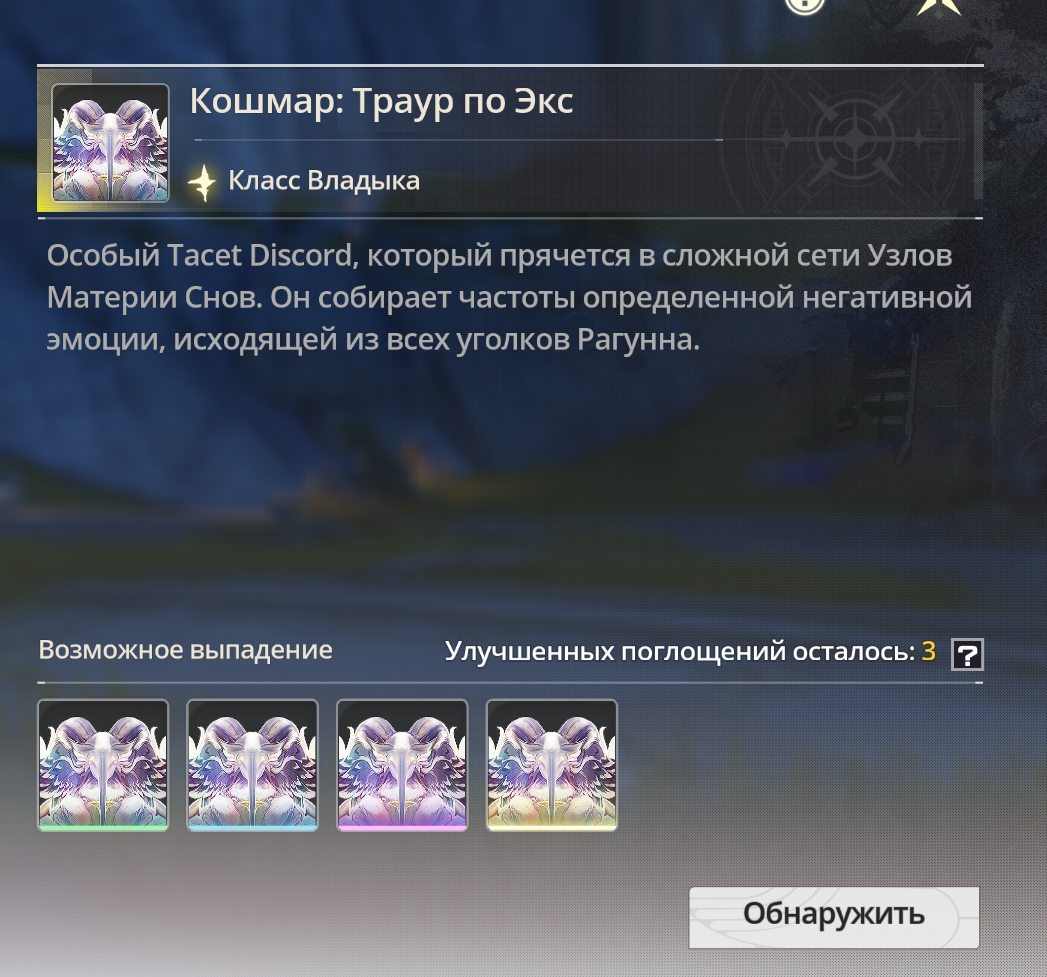Select the purple-rarity echo drop
This screenshot has width=1047, height=977.
(x=402, y=765)
